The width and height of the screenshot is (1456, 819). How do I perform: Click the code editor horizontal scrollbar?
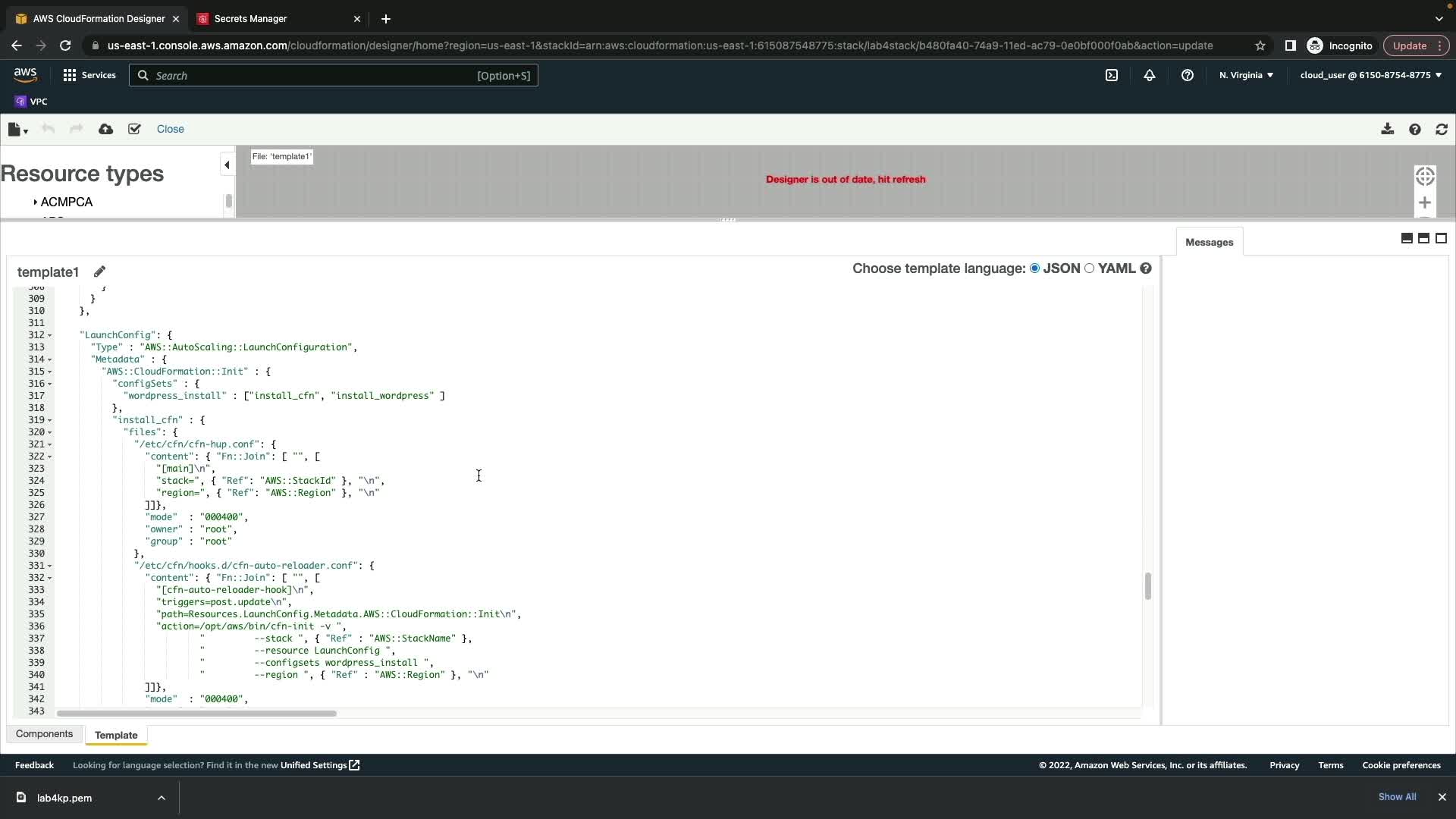pyautogui.click(x=196, y=714)
